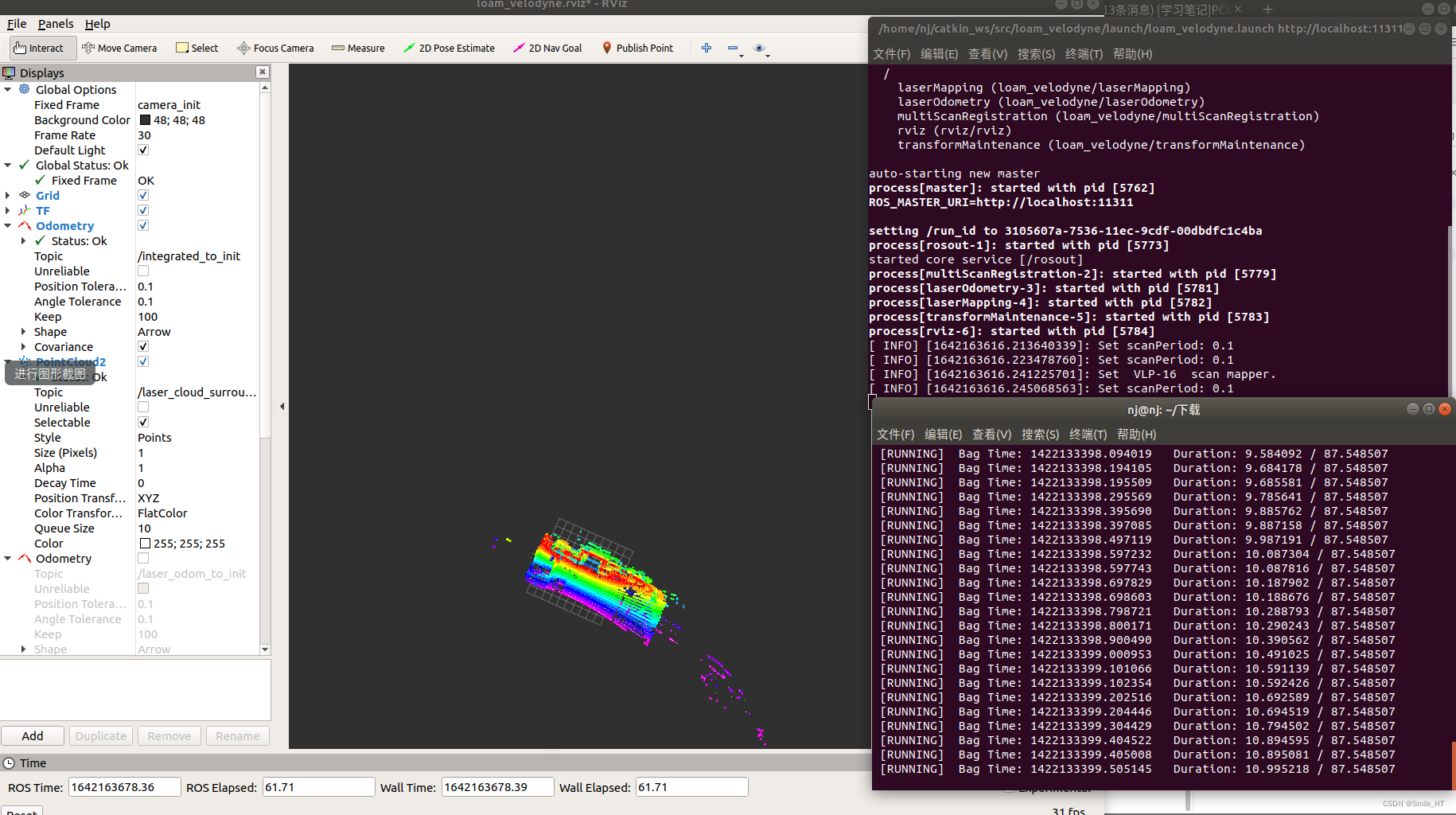Click the blue plus add-tool icon

[x=707, y=48]
